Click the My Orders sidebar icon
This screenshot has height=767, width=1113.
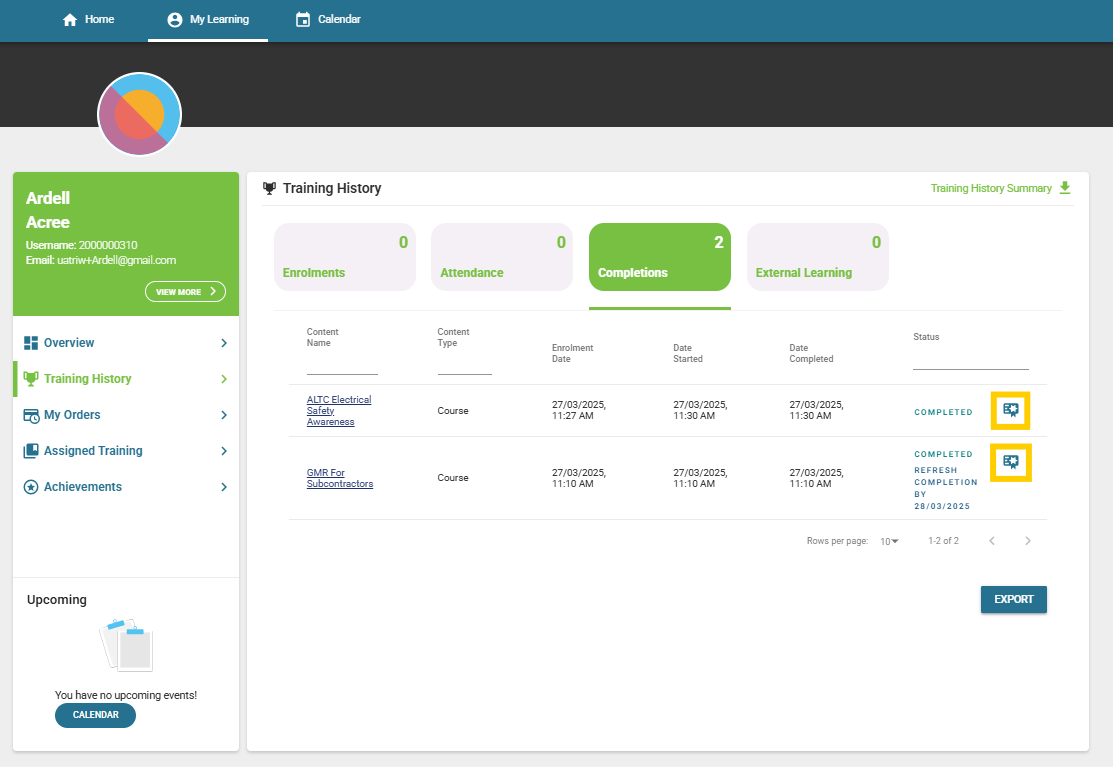point(31,415)
